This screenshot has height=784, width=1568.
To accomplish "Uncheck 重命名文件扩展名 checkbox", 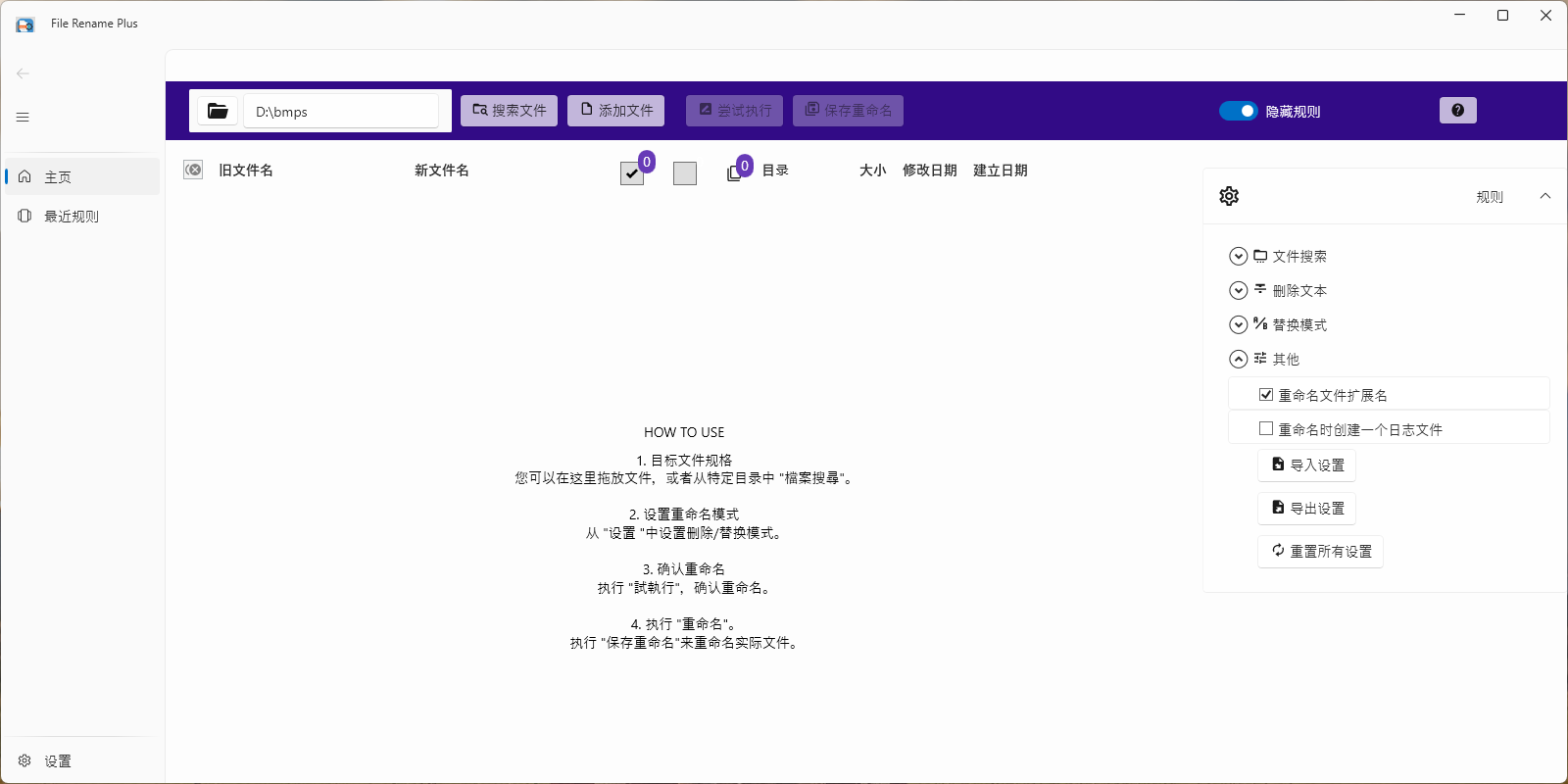I will pos(1266,395).
